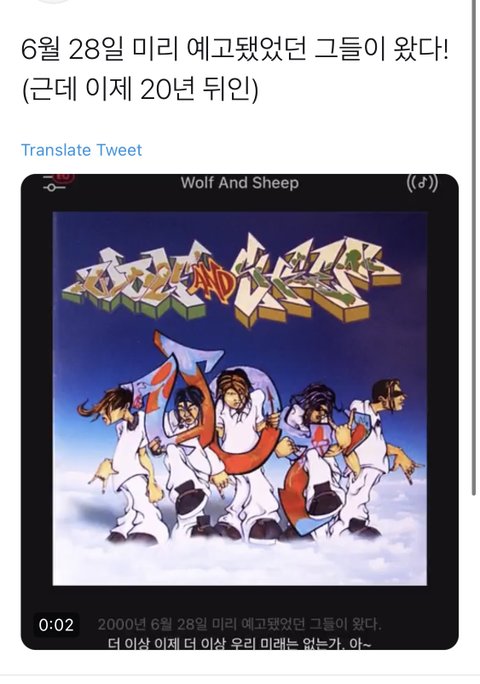Click the Wolf And Sheep song title
Viewport: 480px width, 684px height.
pos(240,182)
